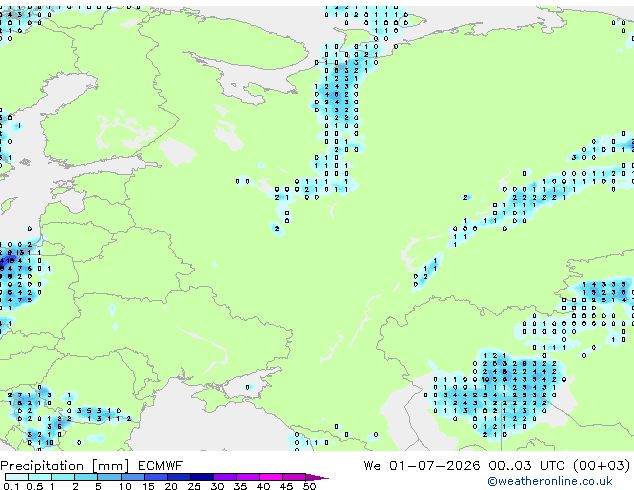
Task: Click the 15–20 mm legend color box
Action: (156, 477)
